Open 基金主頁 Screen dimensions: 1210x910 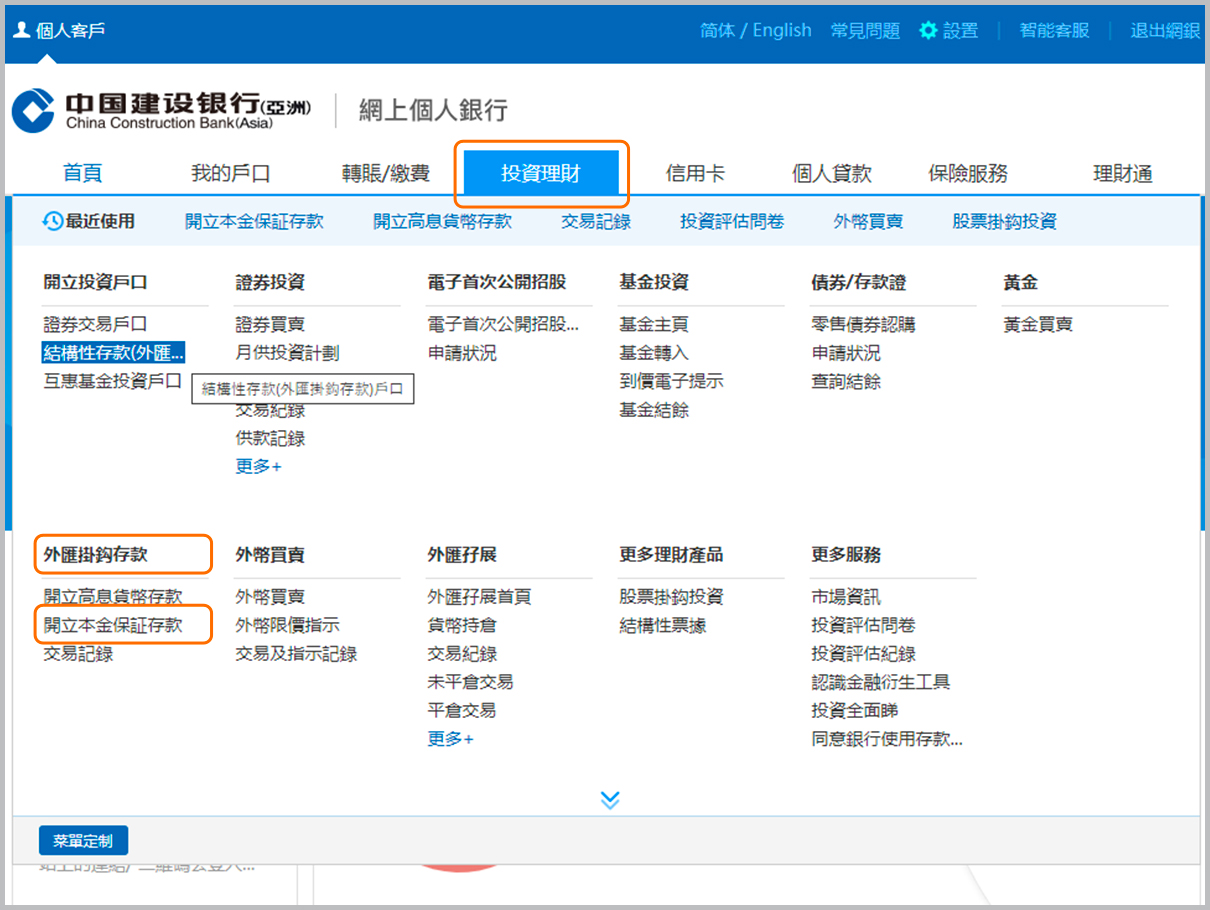[x=654, y=324]
